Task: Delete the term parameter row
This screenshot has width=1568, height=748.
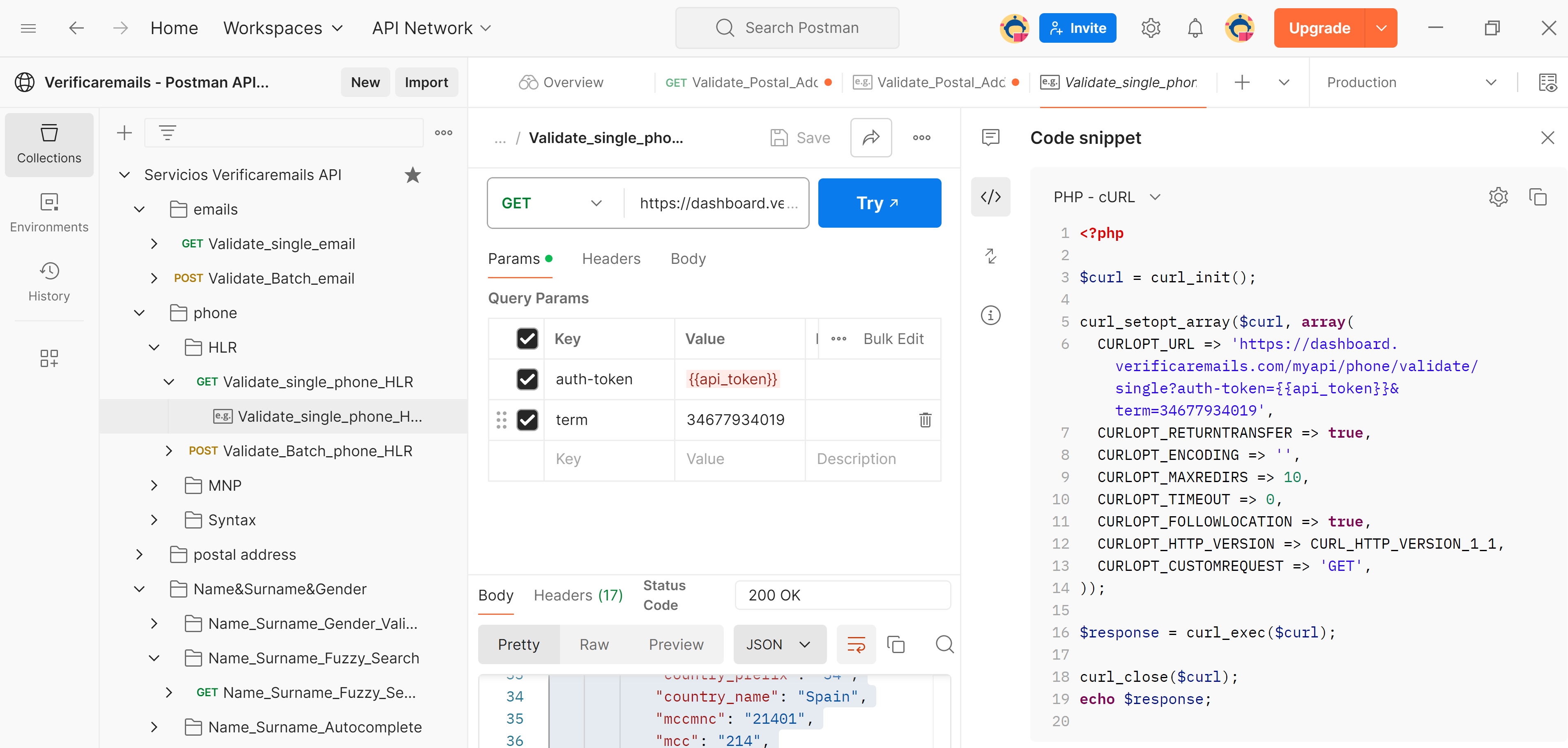Action: [925, 420]
